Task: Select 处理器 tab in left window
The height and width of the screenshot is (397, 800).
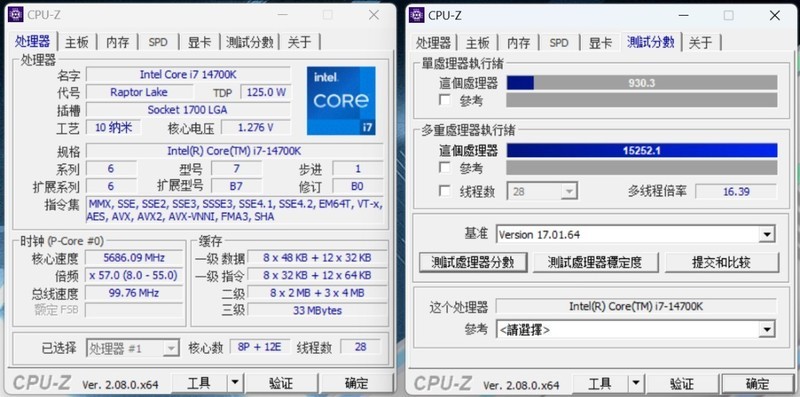Action: point(33,41)
